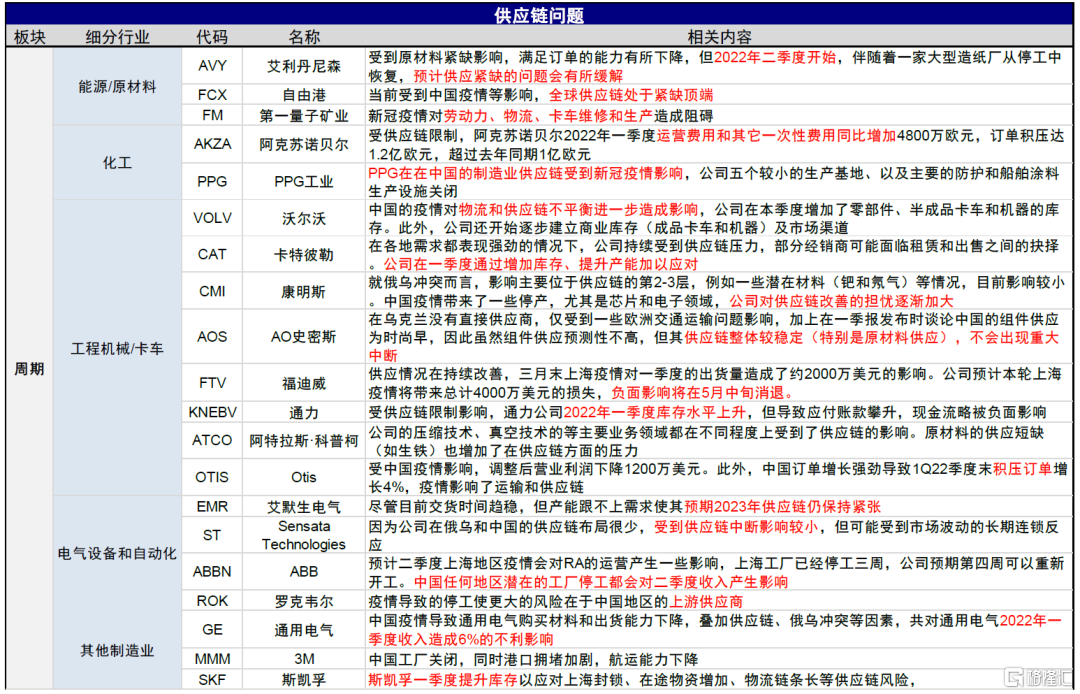Click company name 通力
Image resolution: width=1080 pixels, height=694 pixels.
[304, 413]
